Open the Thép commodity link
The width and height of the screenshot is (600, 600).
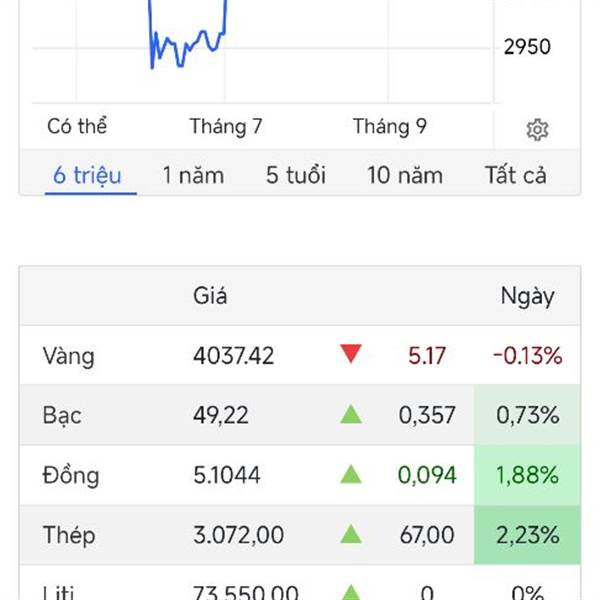[67, 535]
